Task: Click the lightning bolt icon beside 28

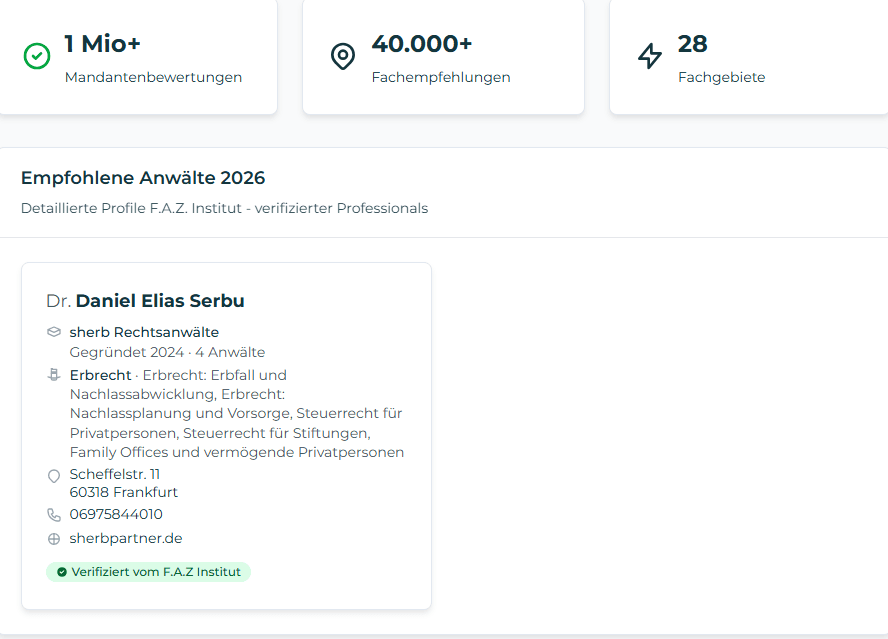Action: point(650,56)
